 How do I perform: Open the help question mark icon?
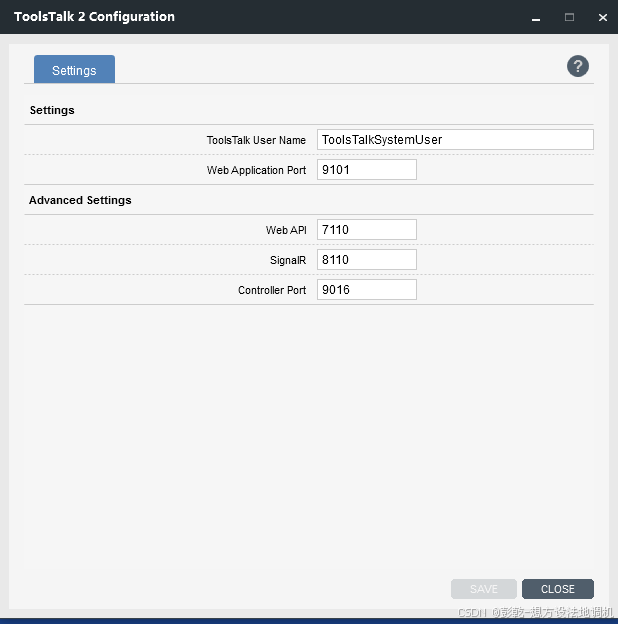click(577, 66)
